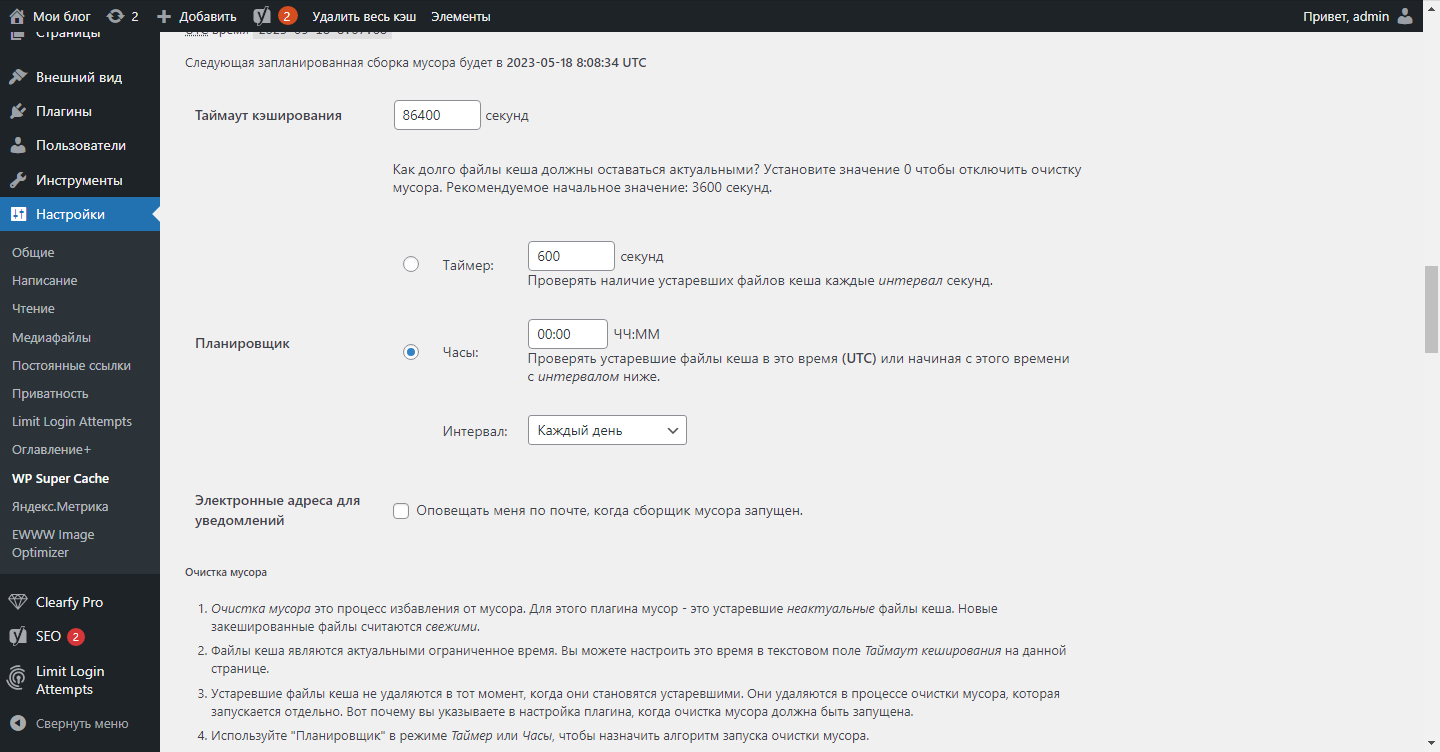Image resolution: width=1440 pixels, height=752 pixels.
Task: Open the Яндекс.Метрика settings link
Action: pos(60,507)
